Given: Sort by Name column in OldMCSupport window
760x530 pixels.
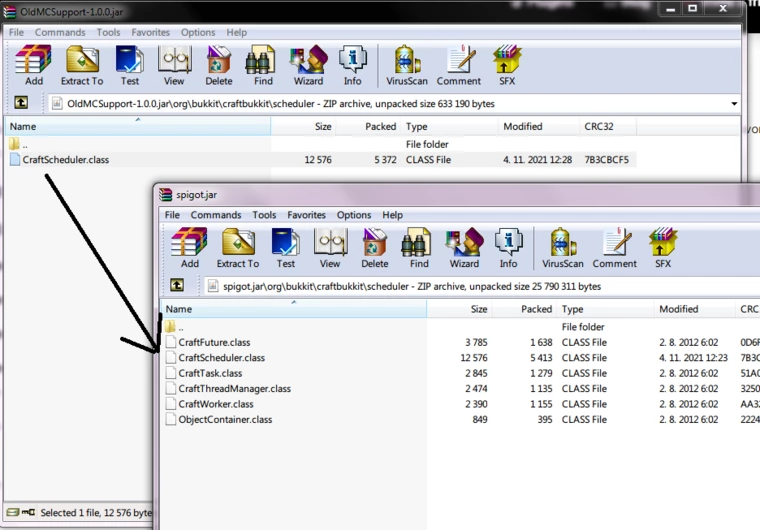Looking at the screenshot, I should pyautogui.click(x=138, y=126).
